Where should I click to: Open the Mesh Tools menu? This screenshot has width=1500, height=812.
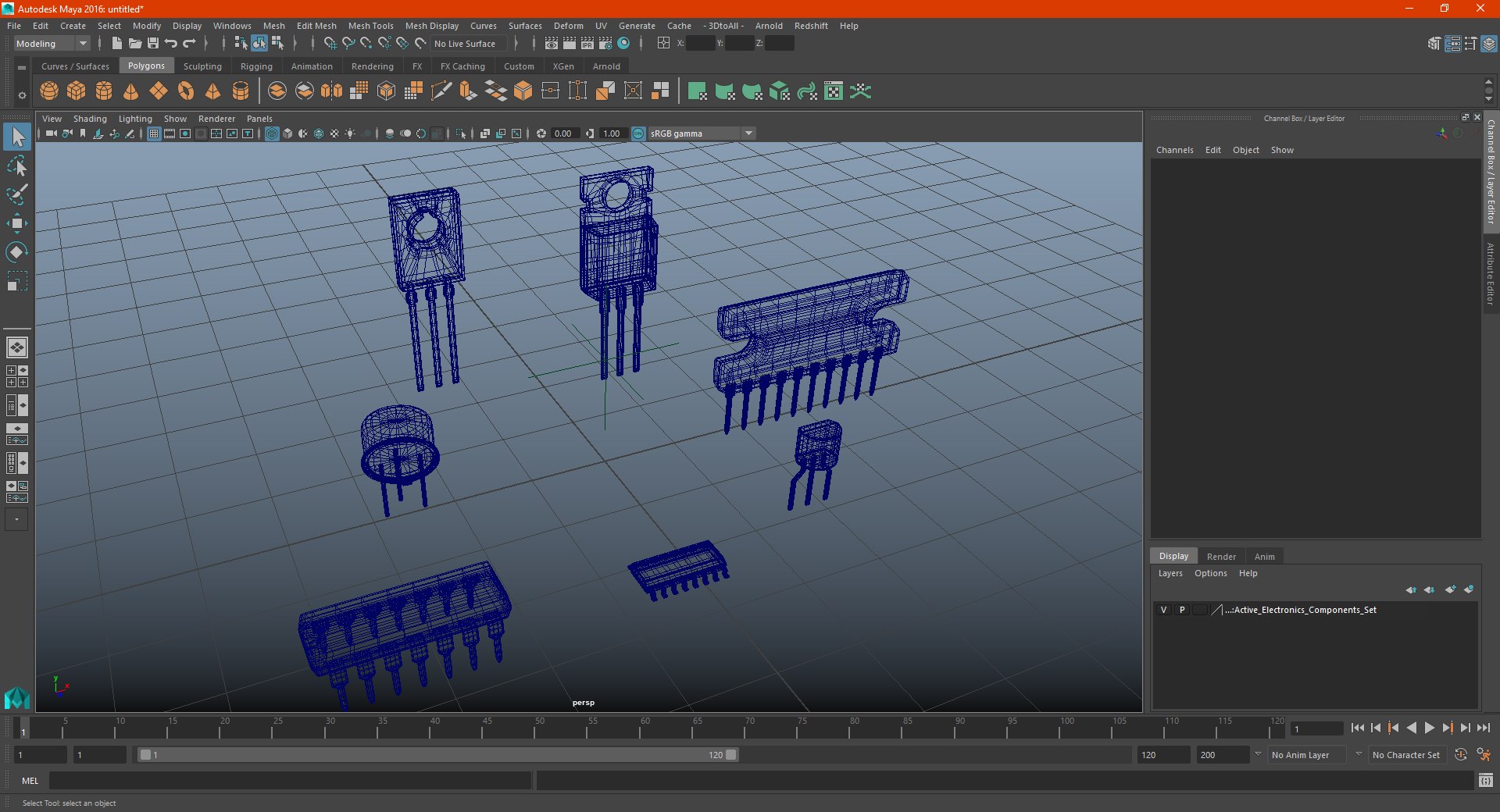(370, 26)
